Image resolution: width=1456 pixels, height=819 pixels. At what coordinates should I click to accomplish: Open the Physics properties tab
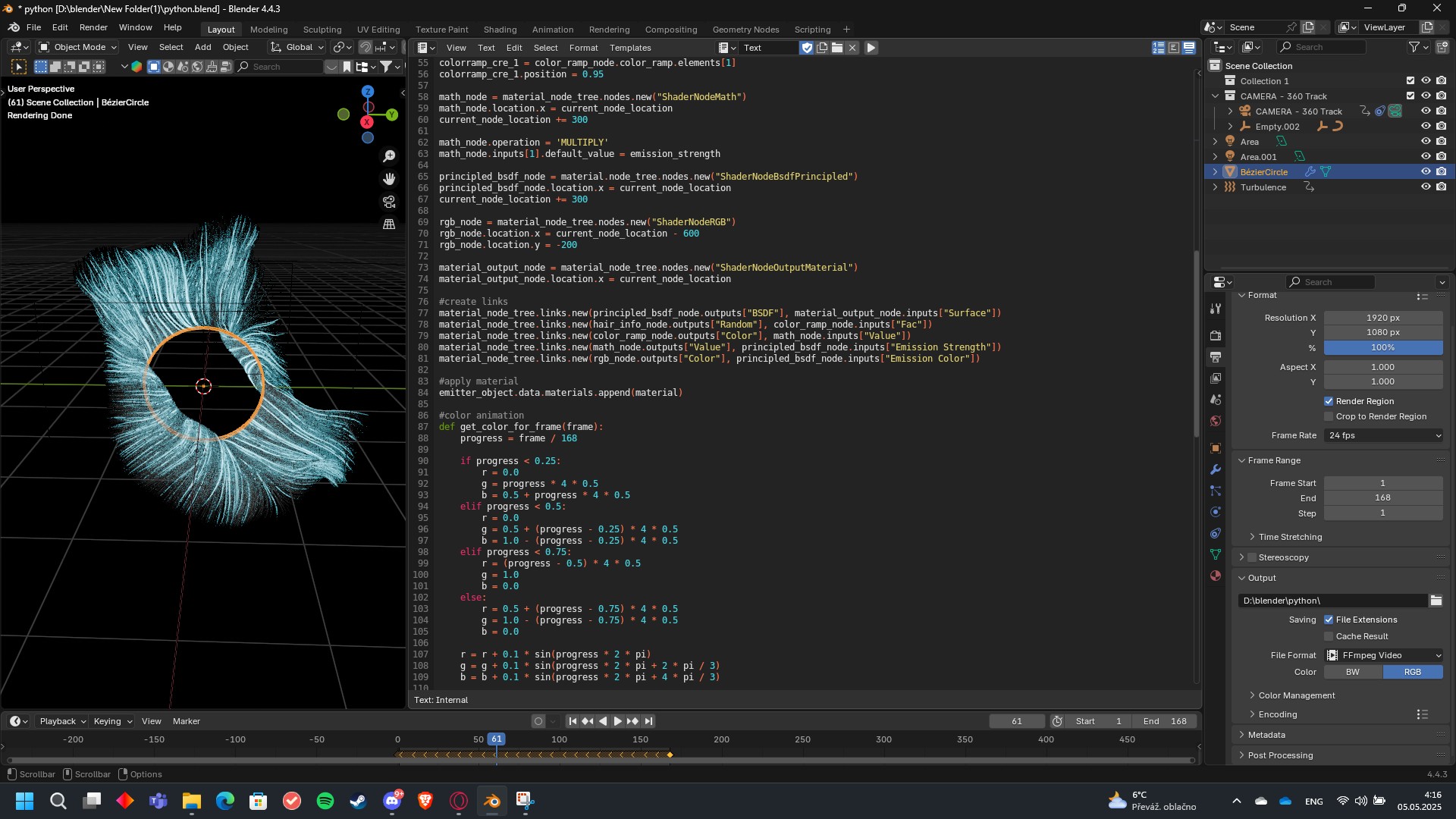click(1216, 512)
